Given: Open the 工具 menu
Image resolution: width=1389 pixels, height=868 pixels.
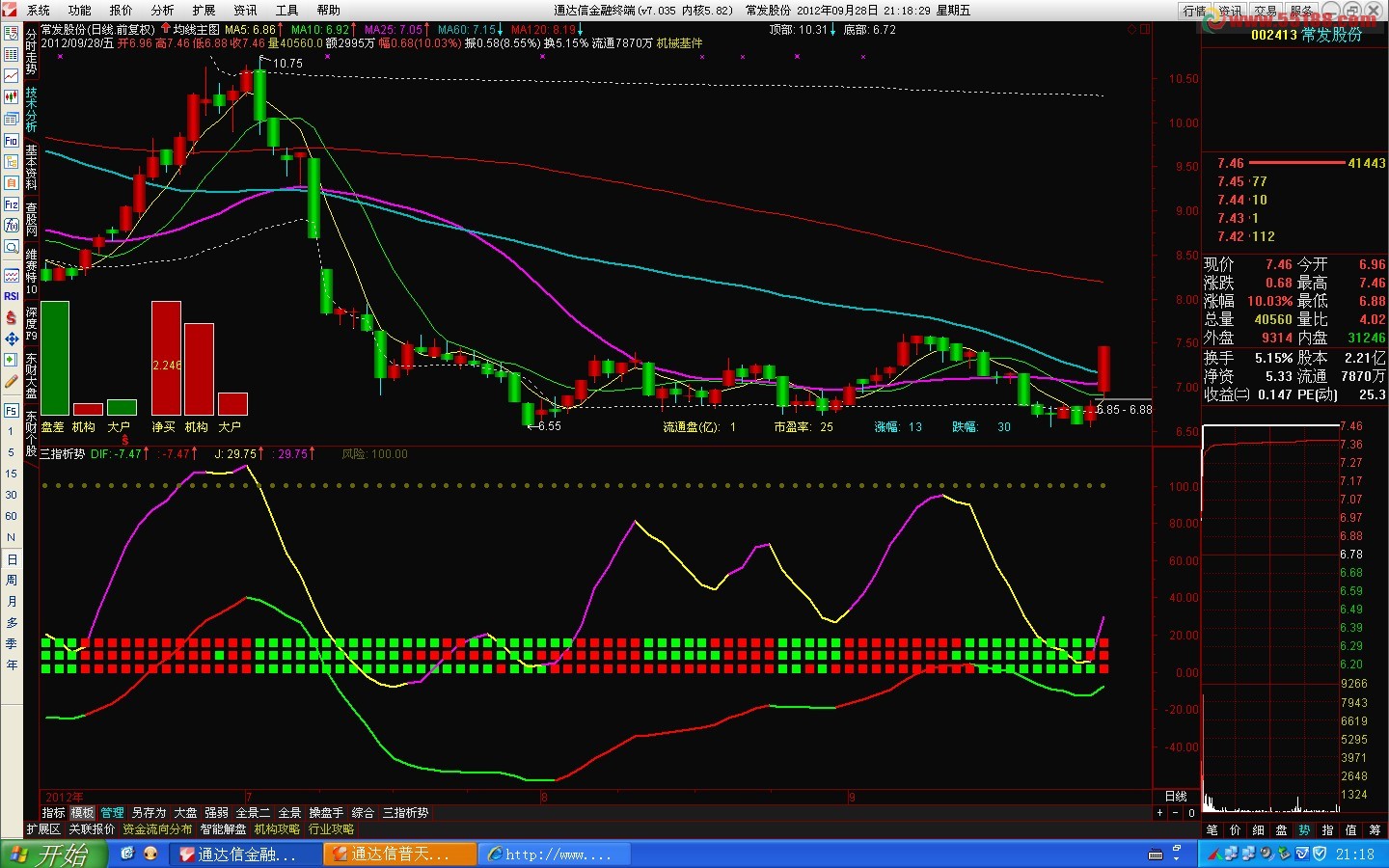Looking at the screenshot, I should pyautogui.click(x=287, y=11).
